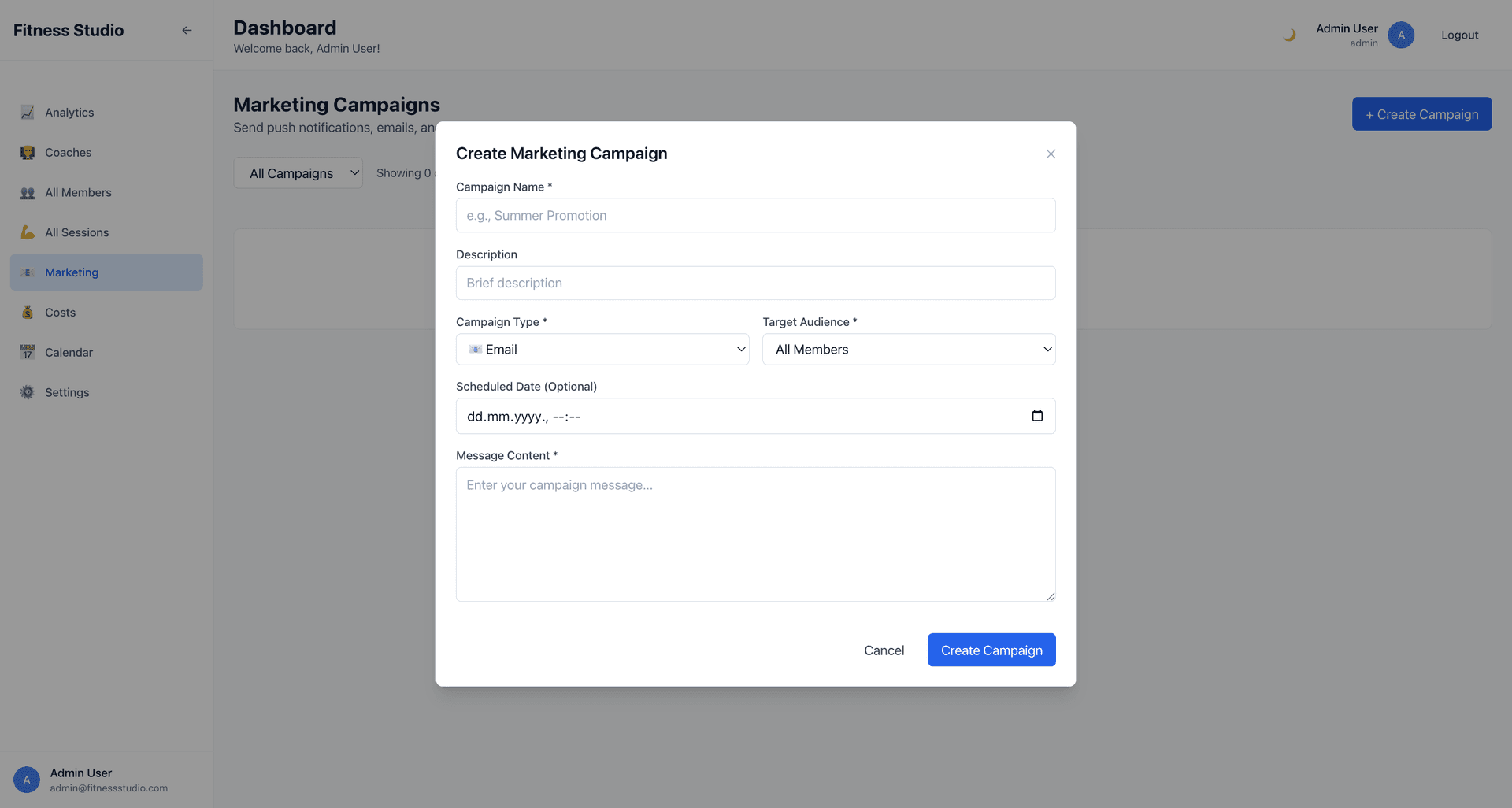Viewport: 1512px width, 808px height.
Task: Open the calendar picker in Scheduled Date
Action: [1037, 416]
